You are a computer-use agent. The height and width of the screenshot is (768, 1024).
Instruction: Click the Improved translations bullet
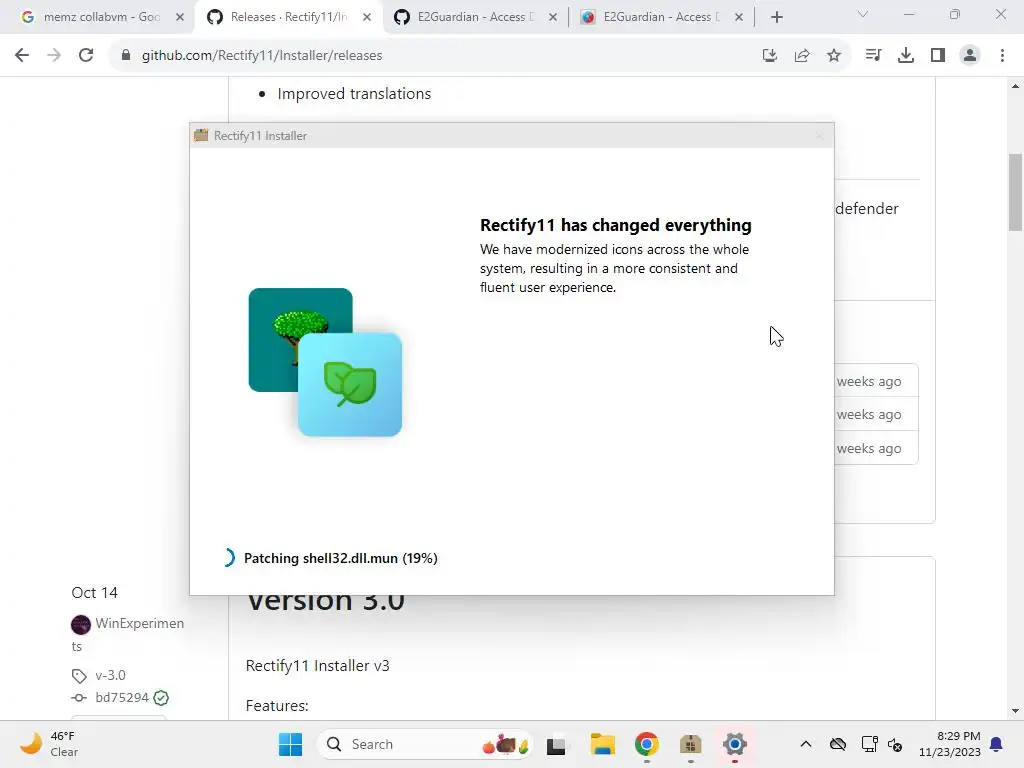pyautogui.click(x=354, y=94)
